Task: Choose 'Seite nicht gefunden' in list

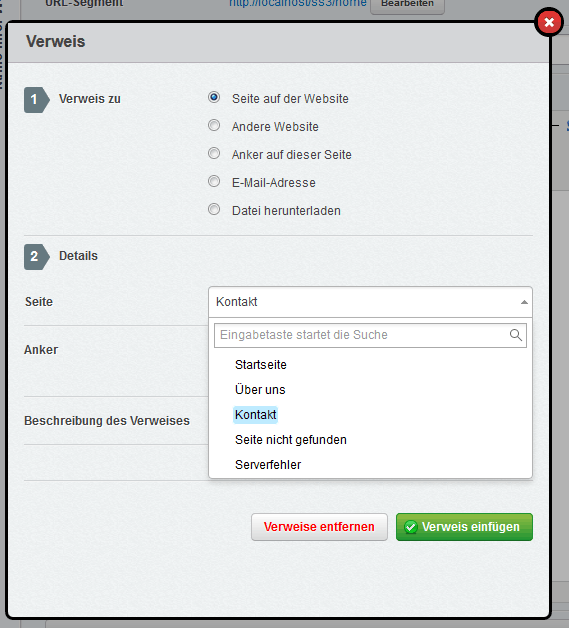Action: pyautogui.click(x=291, y=440)
